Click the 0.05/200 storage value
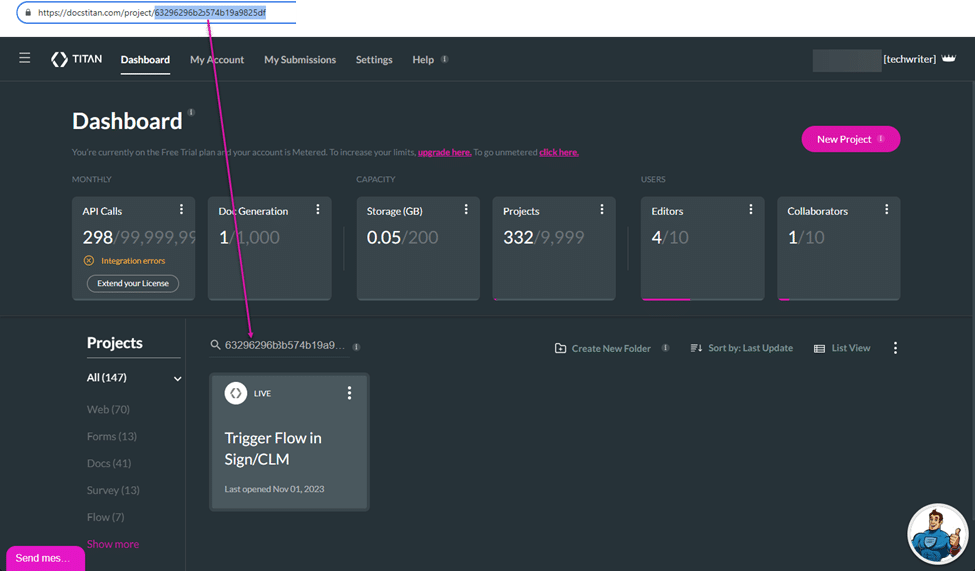This screenshot has width=975, height=571. [402, 237]
